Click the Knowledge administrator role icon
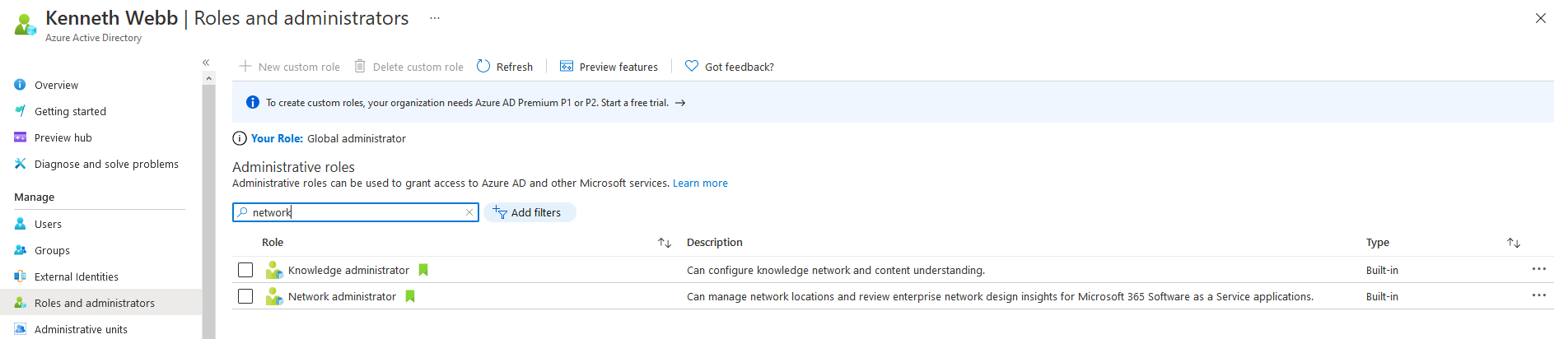1568x339 pixels. (x=274, y=270)
